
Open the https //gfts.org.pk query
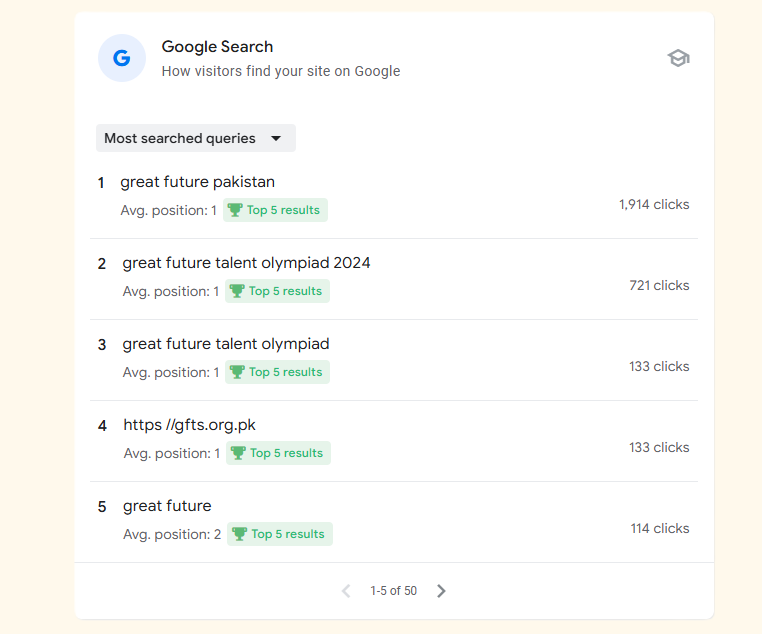189,425
